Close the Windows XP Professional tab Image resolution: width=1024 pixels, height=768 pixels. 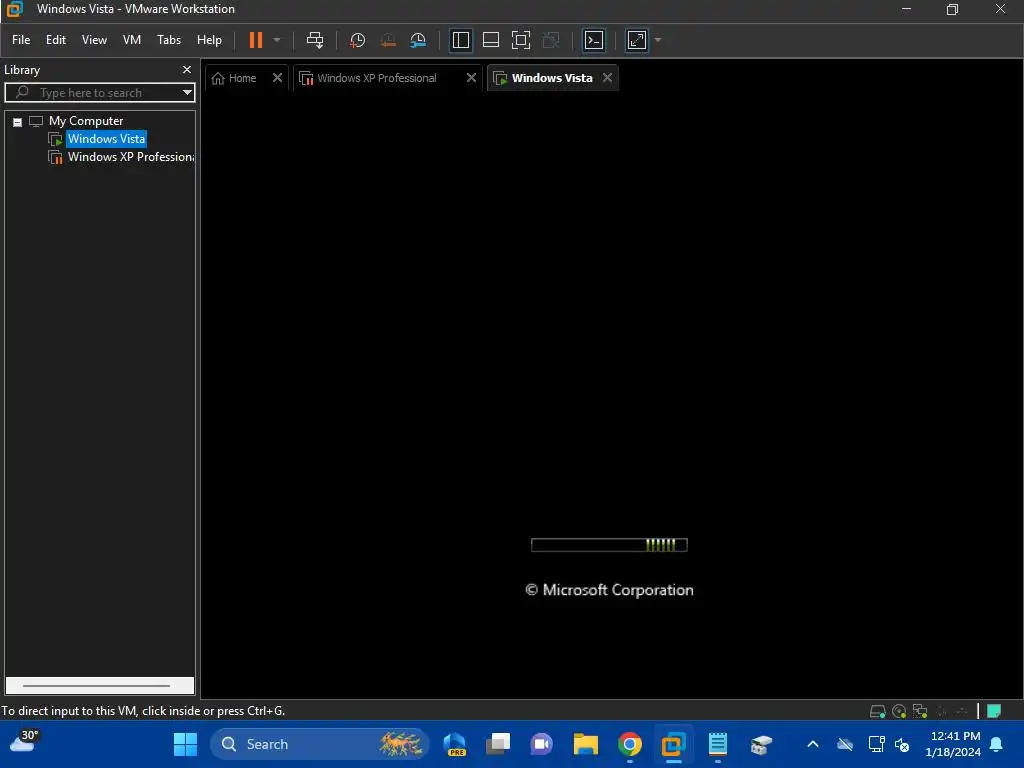click(471, 78)
